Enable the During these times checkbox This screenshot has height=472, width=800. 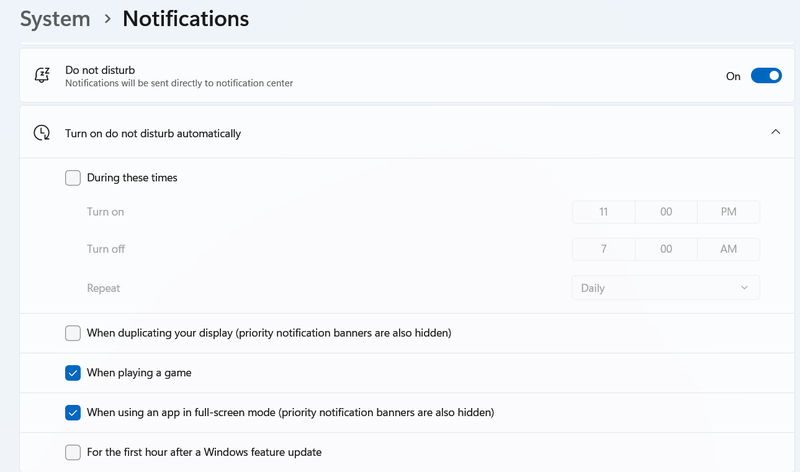73,178
